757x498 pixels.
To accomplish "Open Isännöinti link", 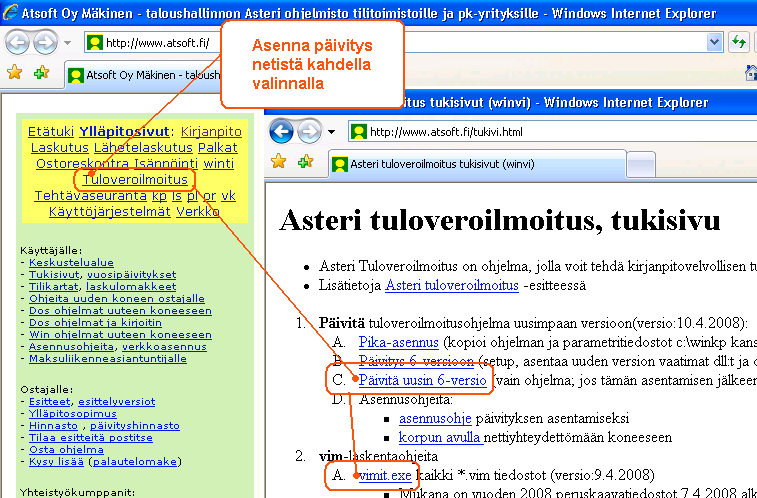I will point(166,164).
